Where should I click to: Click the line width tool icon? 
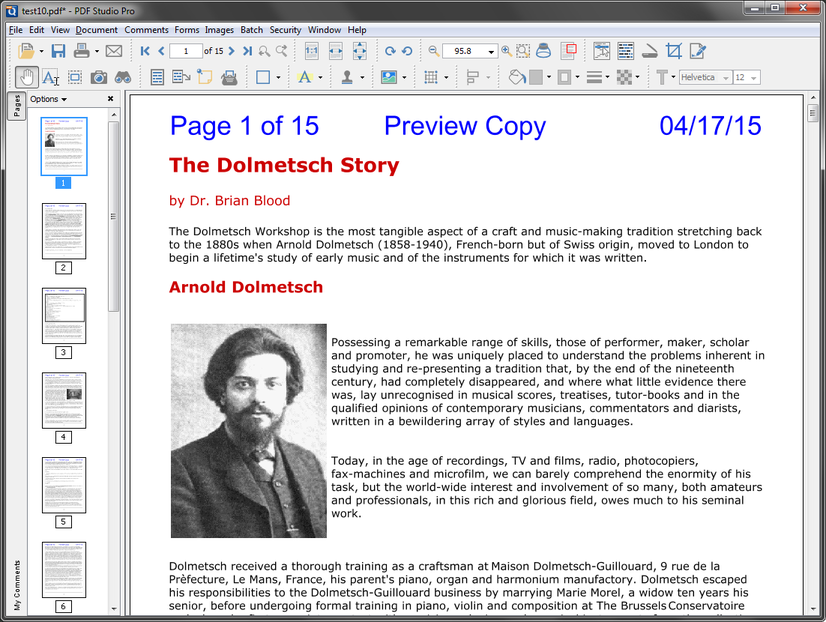[594, 77]
